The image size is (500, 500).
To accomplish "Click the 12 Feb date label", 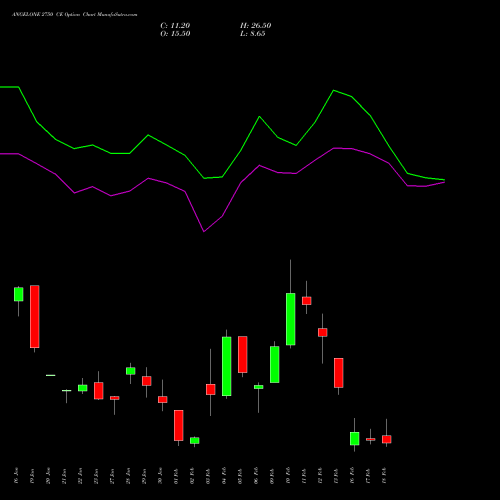I will pos(320,476).
